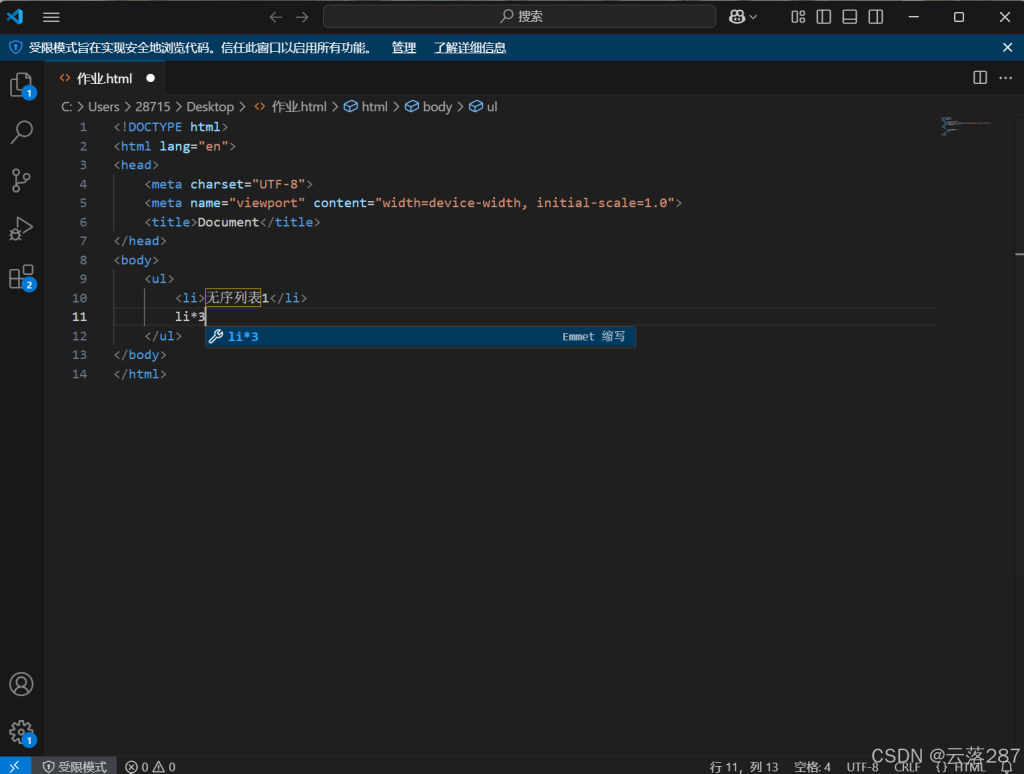Open the Extensions view icon
The height and width of the screenshot is (774, 1024).
click(x=21, y=277)
